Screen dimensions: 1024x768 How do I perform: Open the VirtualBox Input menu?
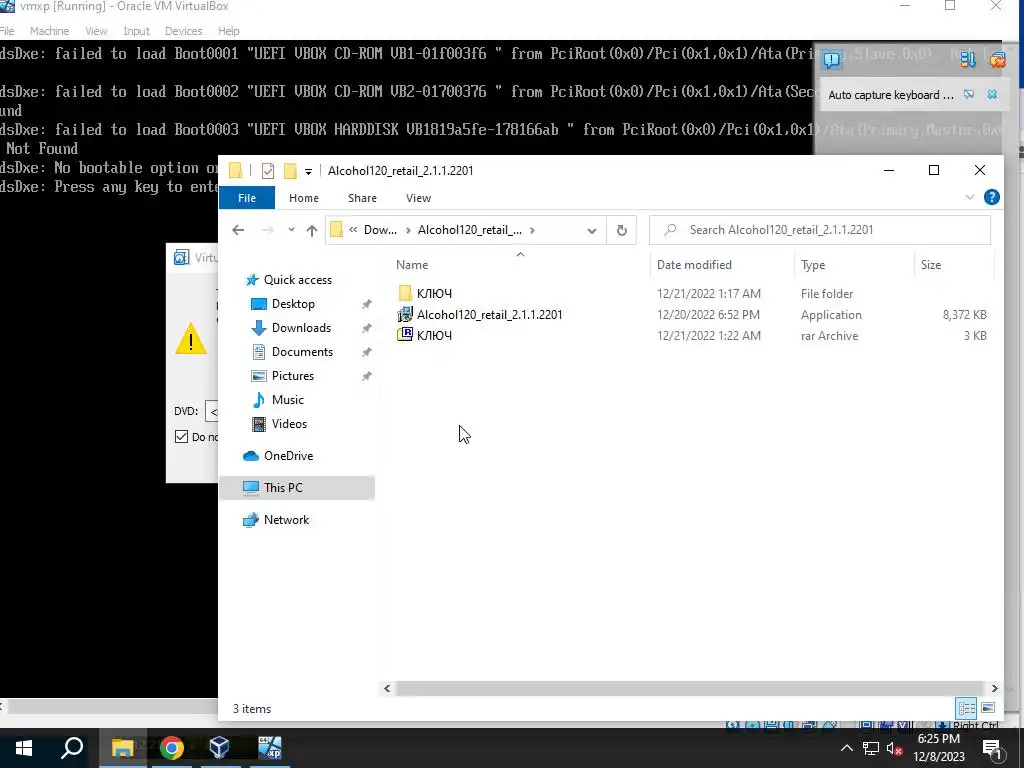click(136, 31)
